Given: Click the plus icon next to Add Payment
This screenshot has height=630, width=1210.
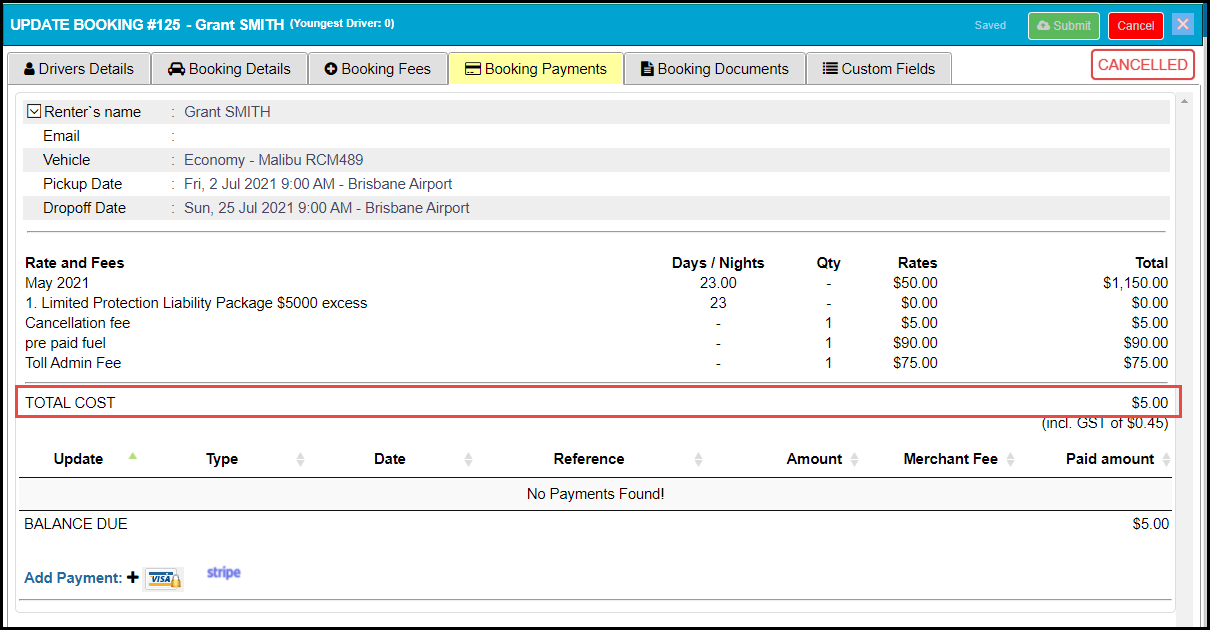Looking at the screenshot, I should [132, 577].
